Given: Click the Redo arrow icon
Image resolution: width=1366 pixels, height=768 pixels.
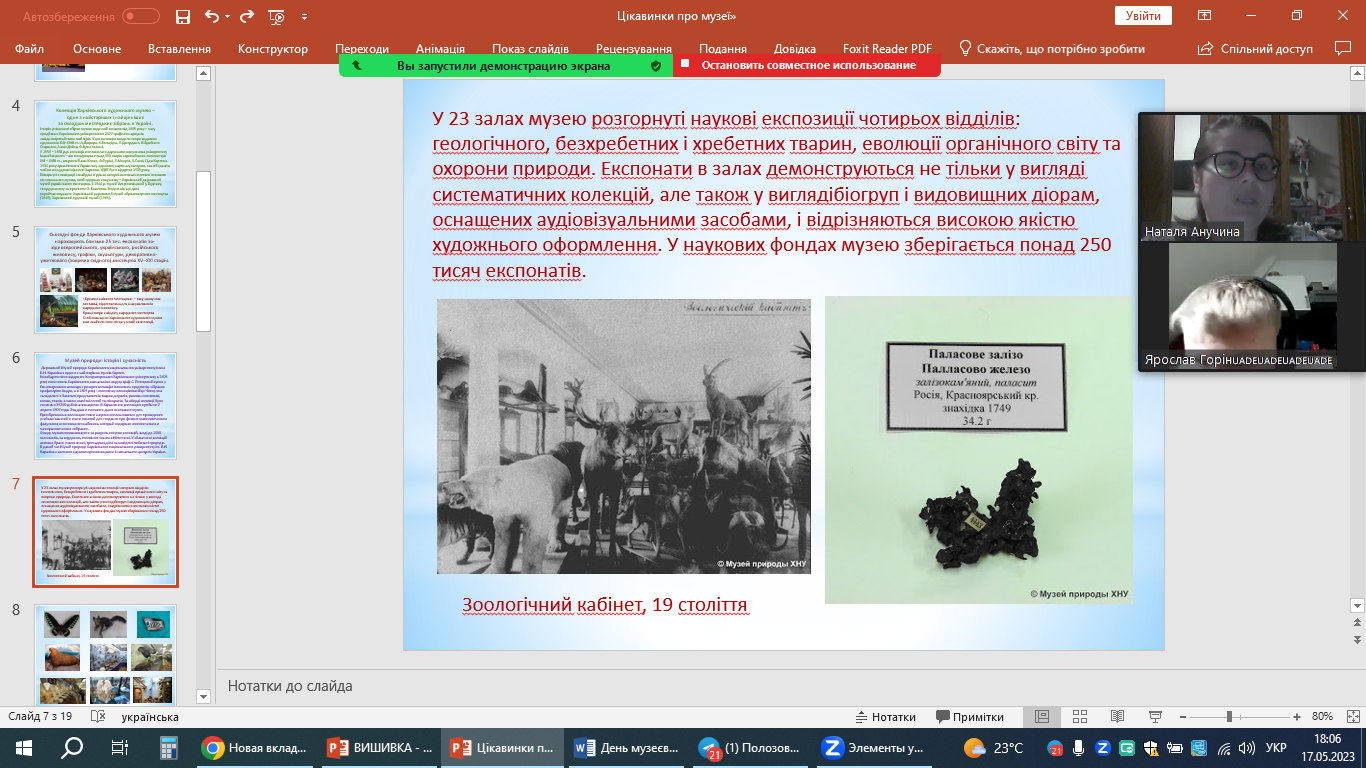Looking at the screenshot, I should coord(245,16).
